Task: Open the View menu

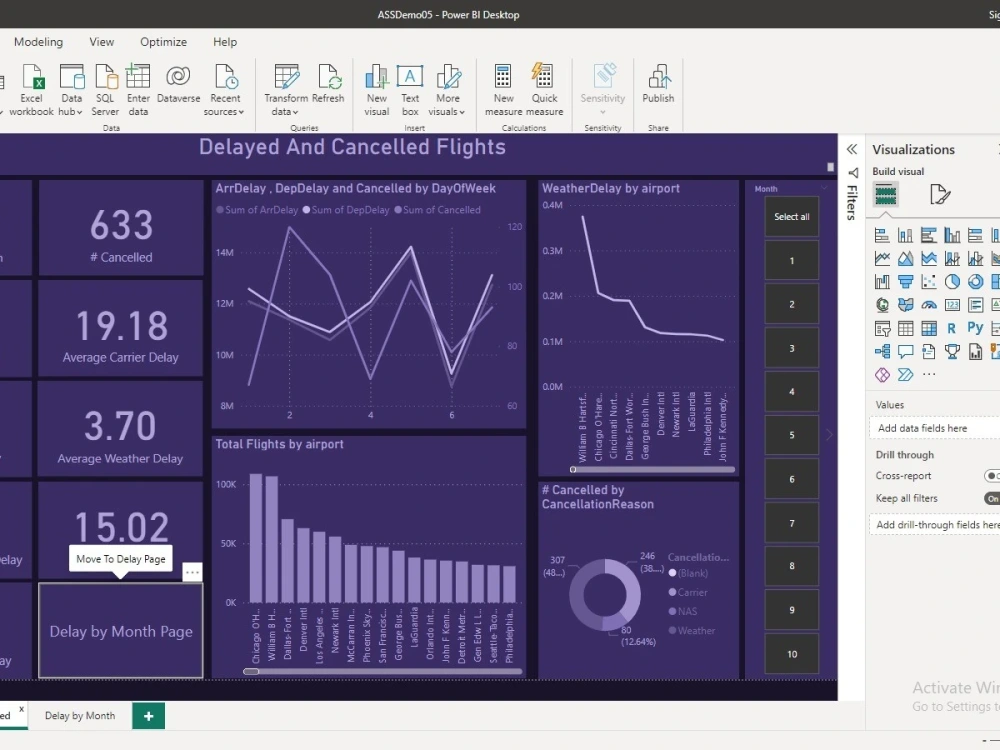Action: (x=101, y=42)
